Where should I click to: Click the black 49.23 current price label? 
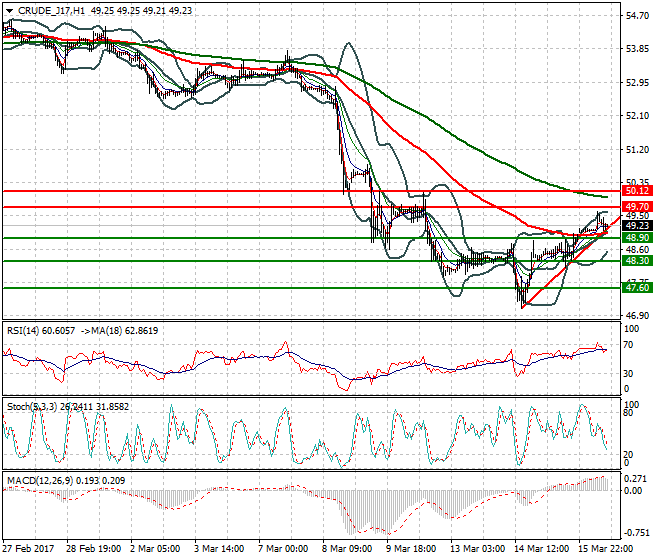(636, 226)
